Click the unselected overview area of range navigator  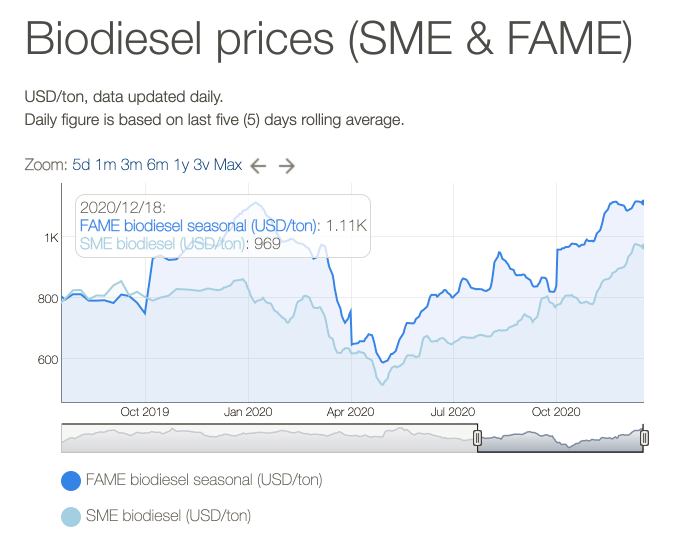pyautogui.click(x=268, y=438)
